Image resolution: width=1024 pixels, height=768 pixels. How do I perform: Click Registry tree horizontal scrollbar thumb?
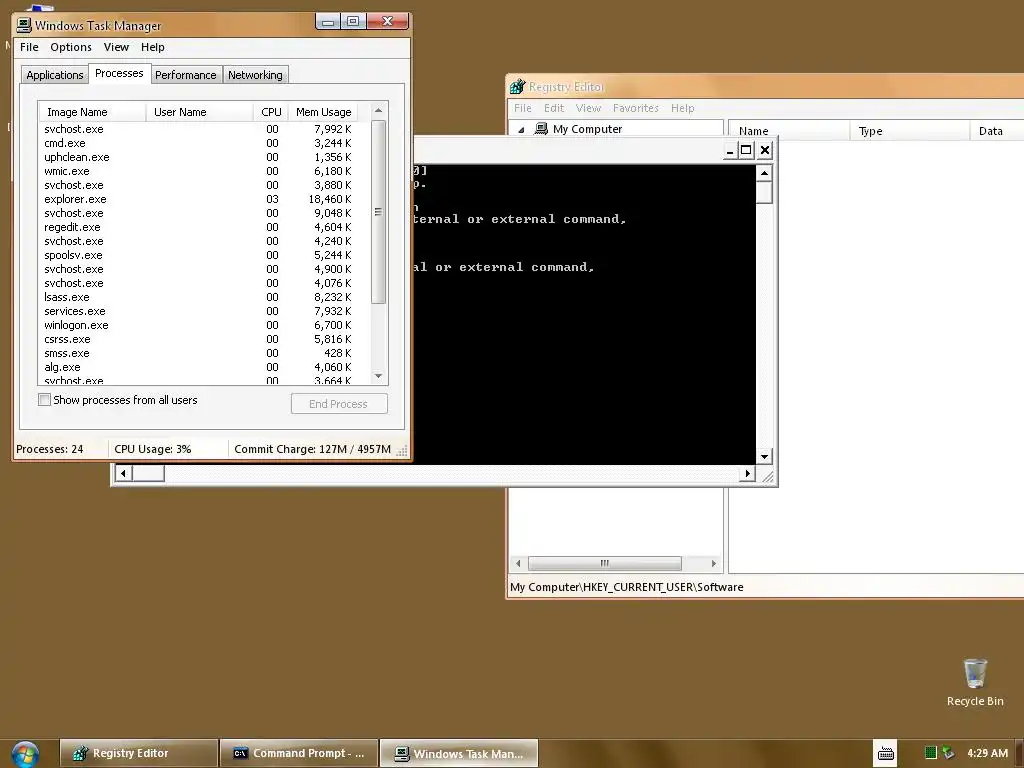click(x=605, y=563)
